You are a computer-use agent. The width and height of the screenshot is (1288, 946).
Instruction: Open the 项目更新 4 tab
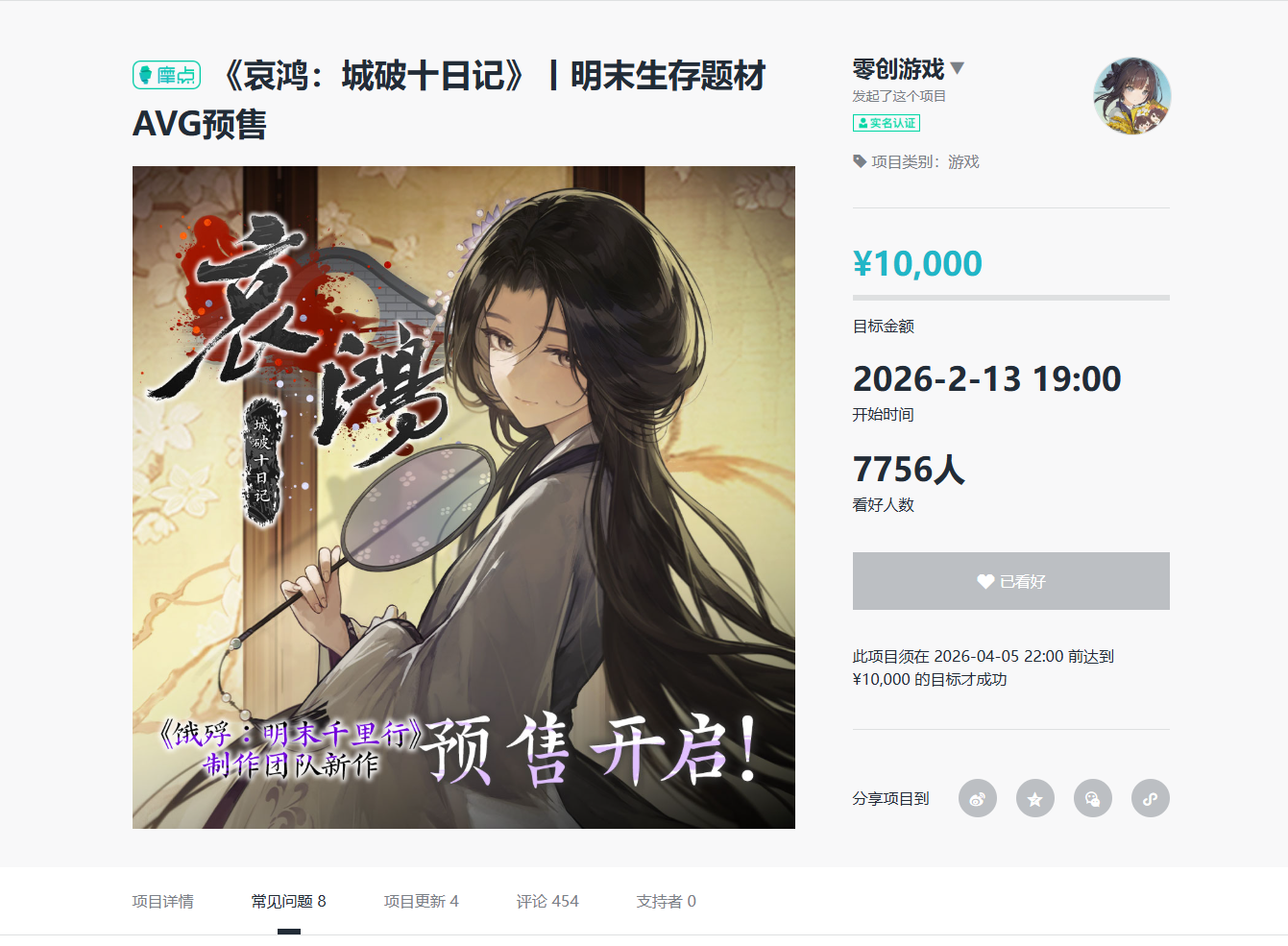tap(421, 901)
